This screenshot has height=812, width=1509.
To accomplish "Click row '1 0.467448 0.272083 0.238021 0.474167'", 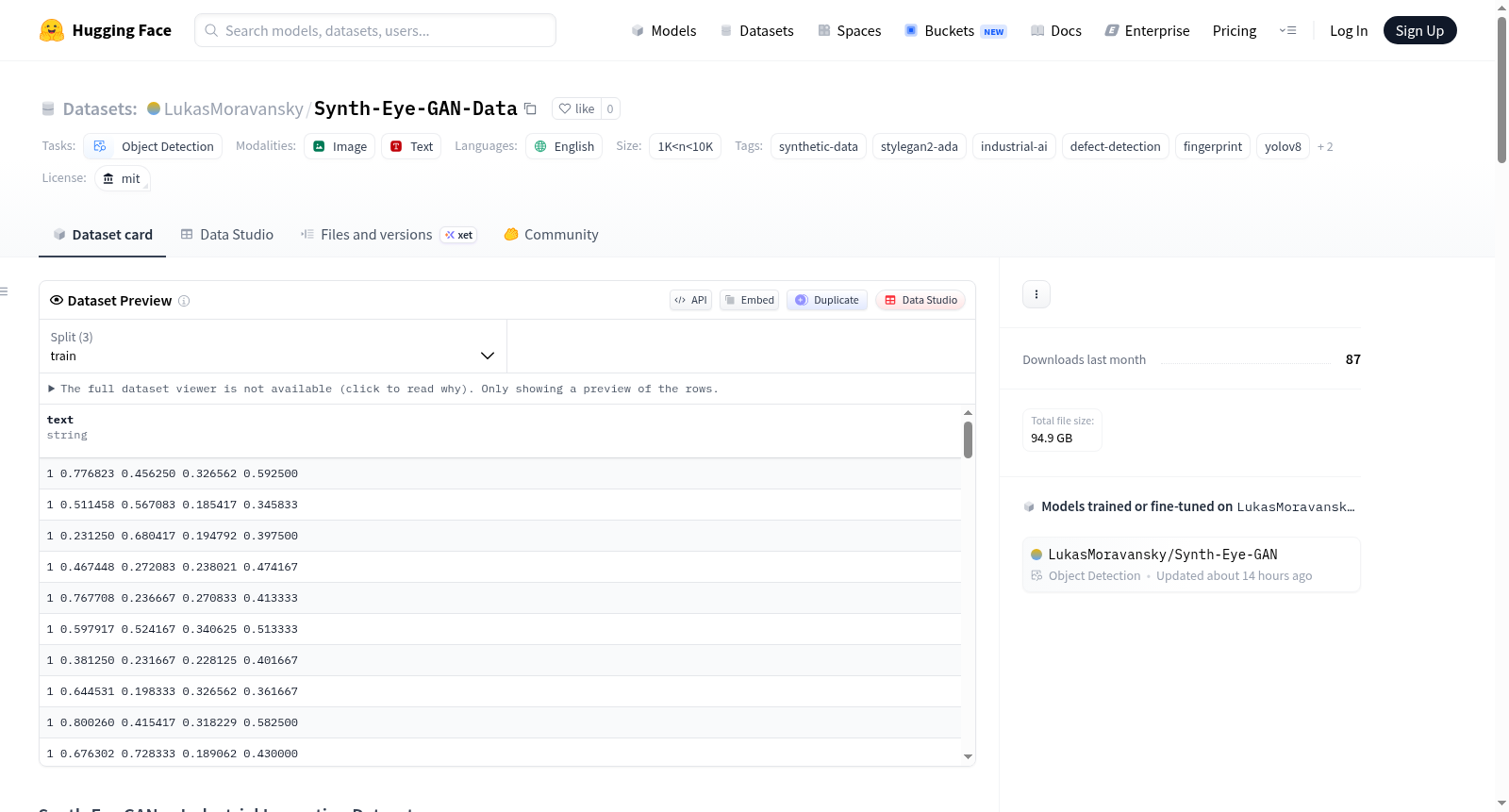I will click(500, 567).
